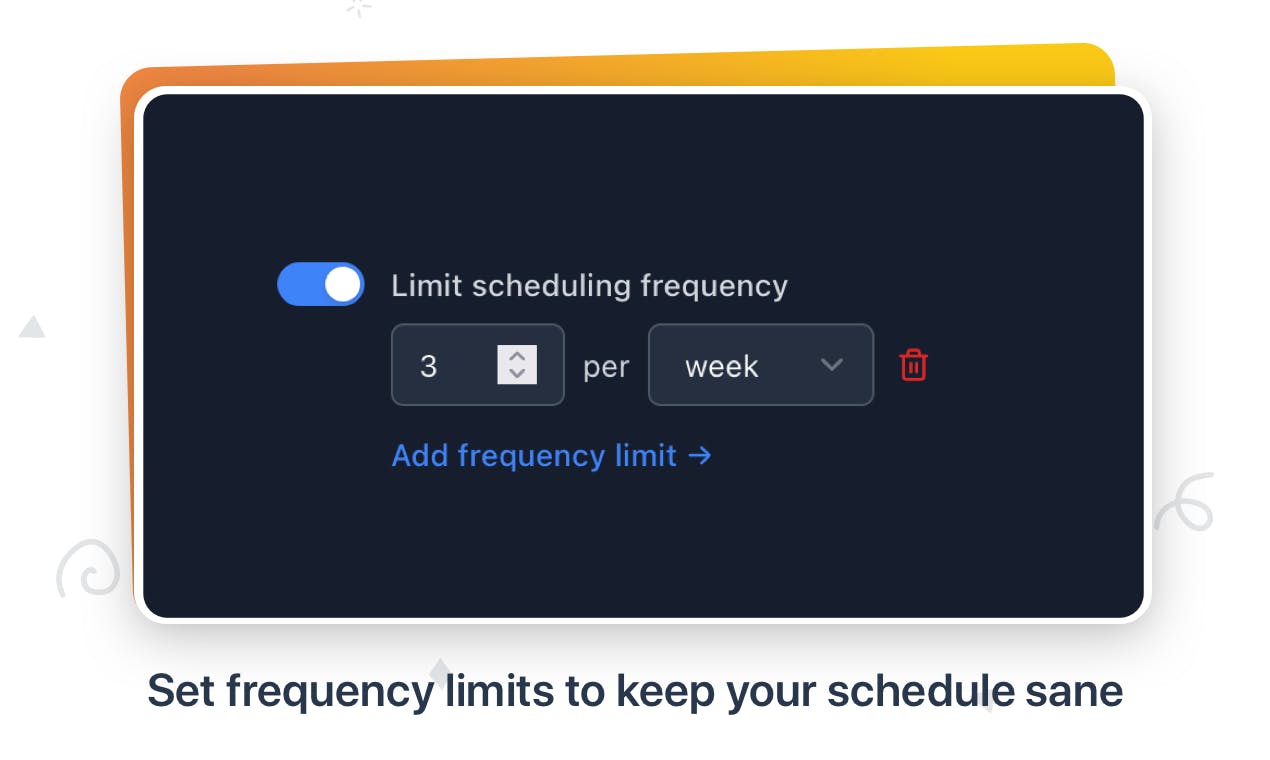The image size is (1270, 760).
Task: Toggle off the Limit scheduling frequency switch
Action: tap(321, 285)
